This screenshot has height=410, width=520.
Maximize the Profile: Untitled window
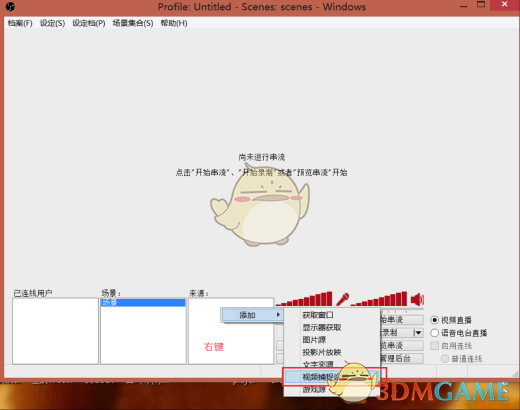coord(481,5)
